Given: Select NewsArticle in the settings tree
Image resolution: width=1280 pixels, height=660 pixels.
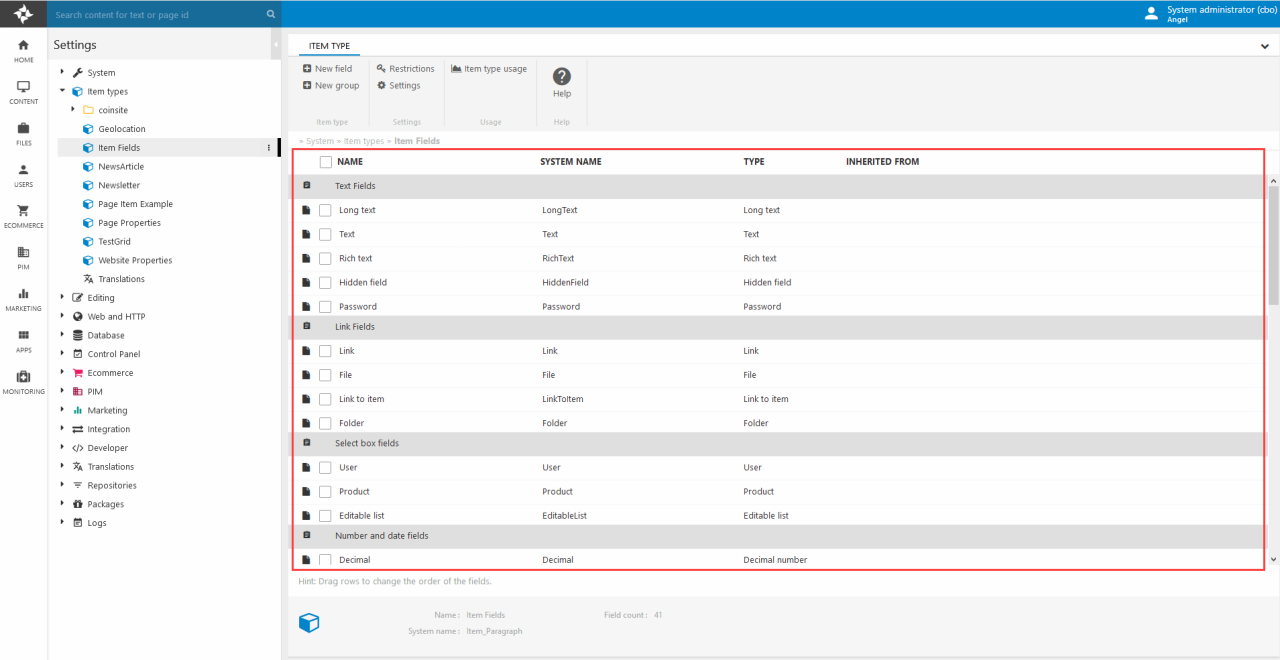Looking at the screenshot, I should (120, 166).
